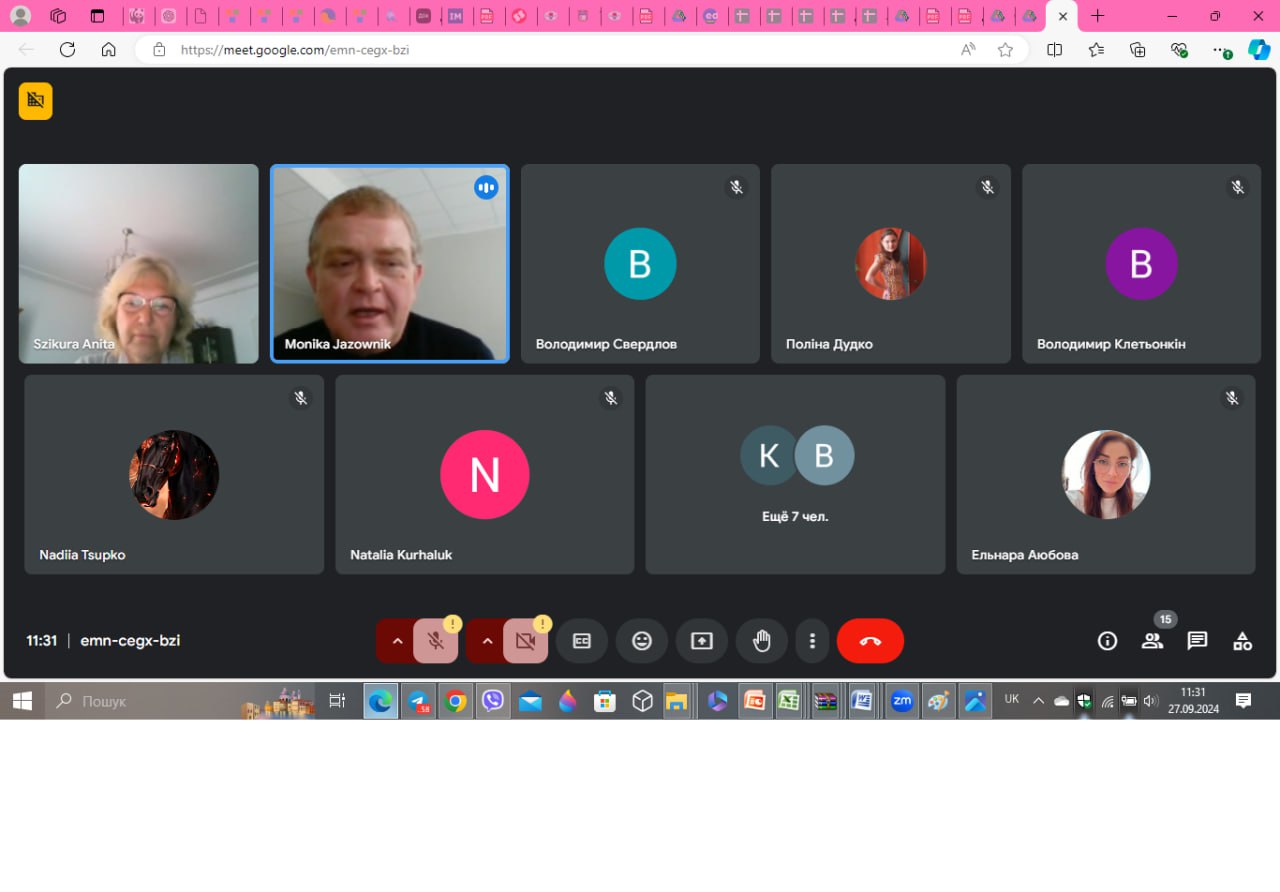Open Telegram from the taskbar

[x=418, y=701]
